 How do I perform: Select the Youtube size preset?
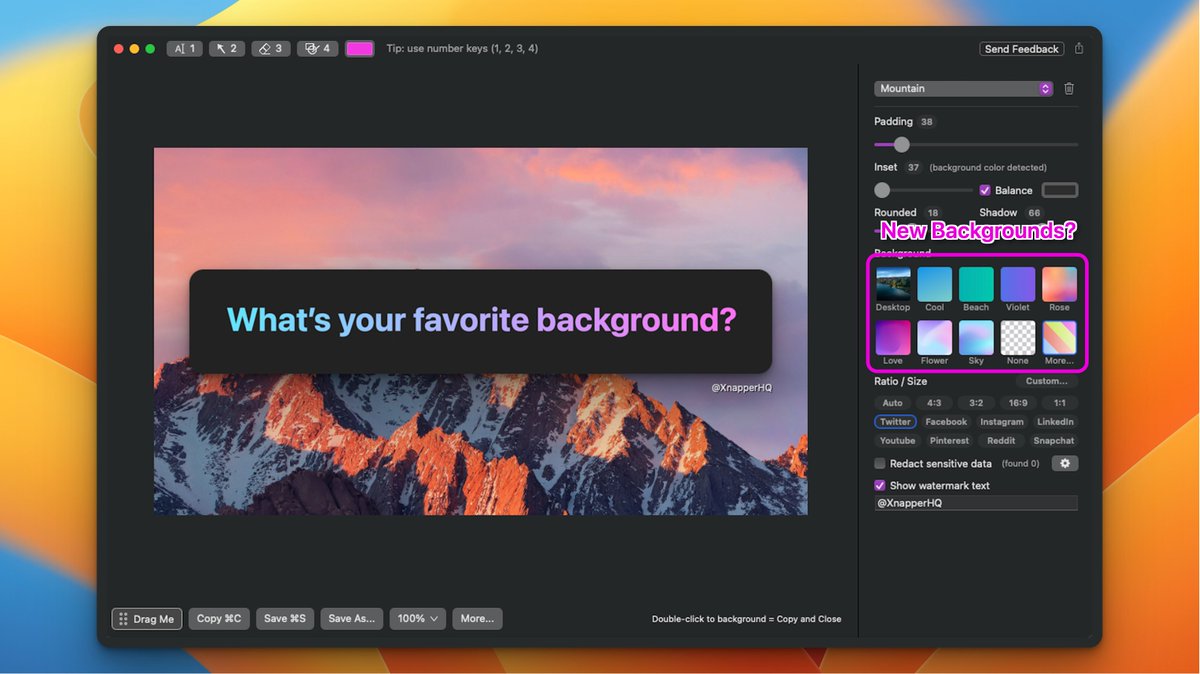[x=897, y=440]
